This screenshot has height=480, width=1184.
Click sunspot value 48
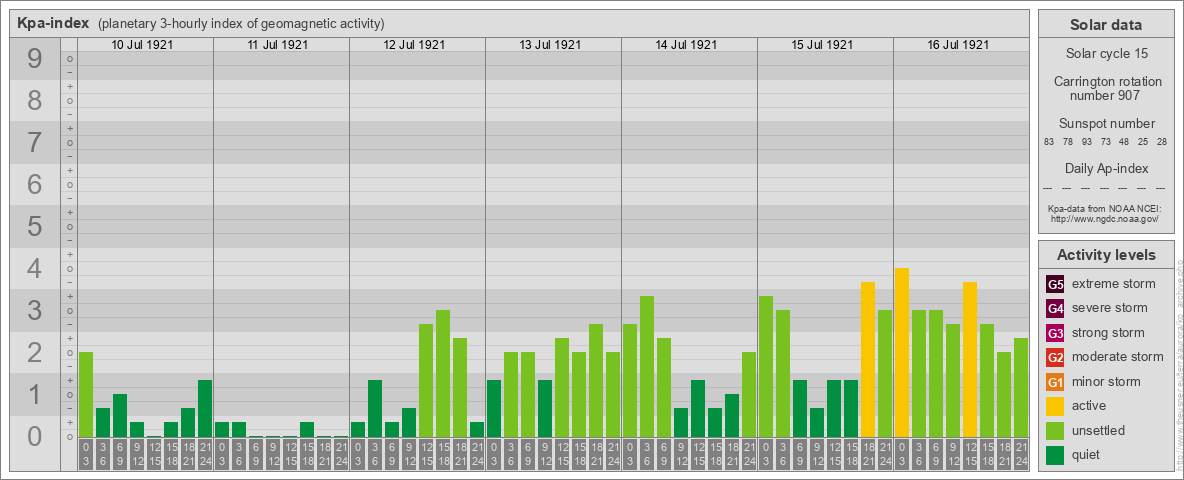coord(1124,143)
